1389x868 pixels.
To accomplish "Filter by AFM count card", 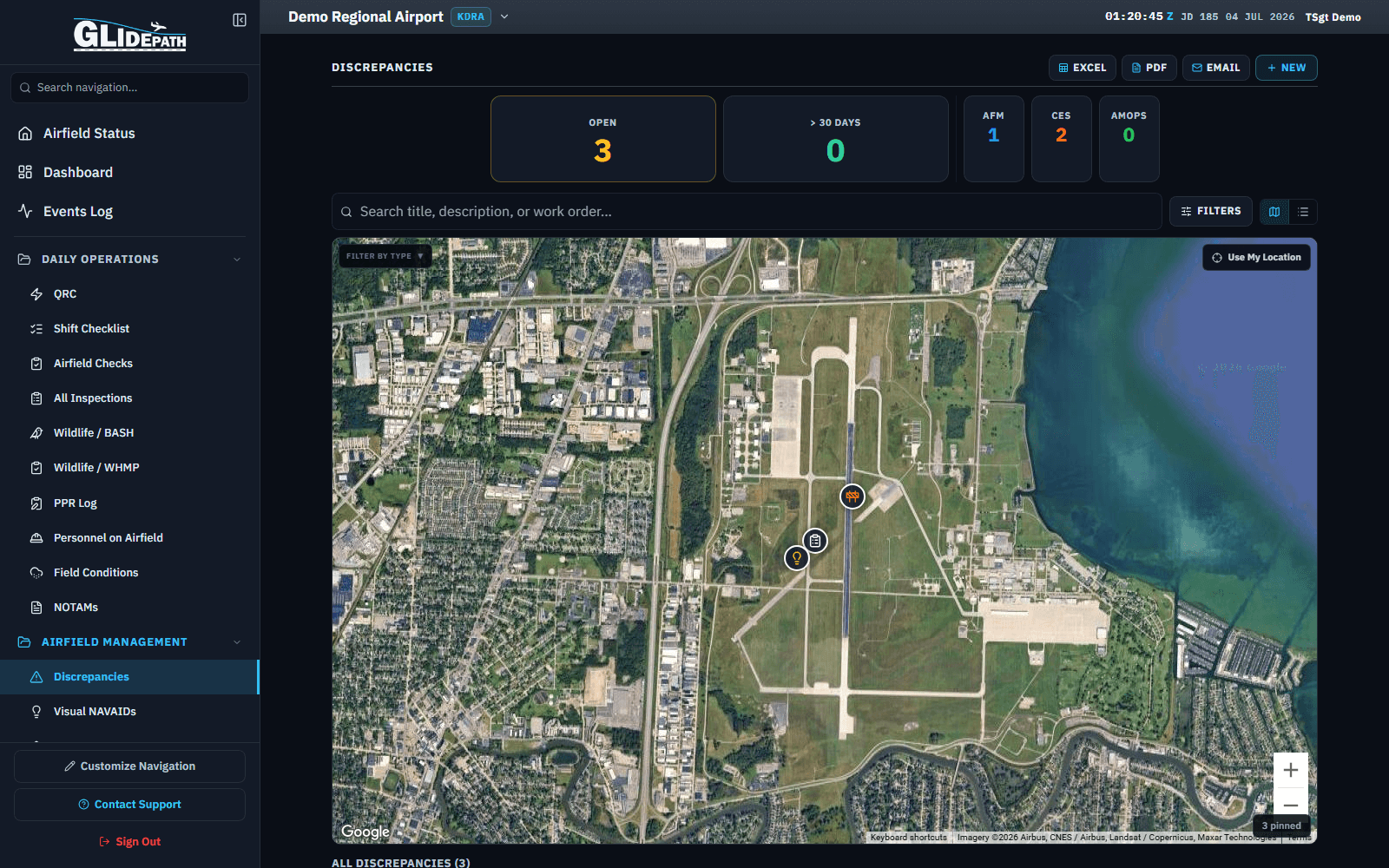I will pos(994,139).
